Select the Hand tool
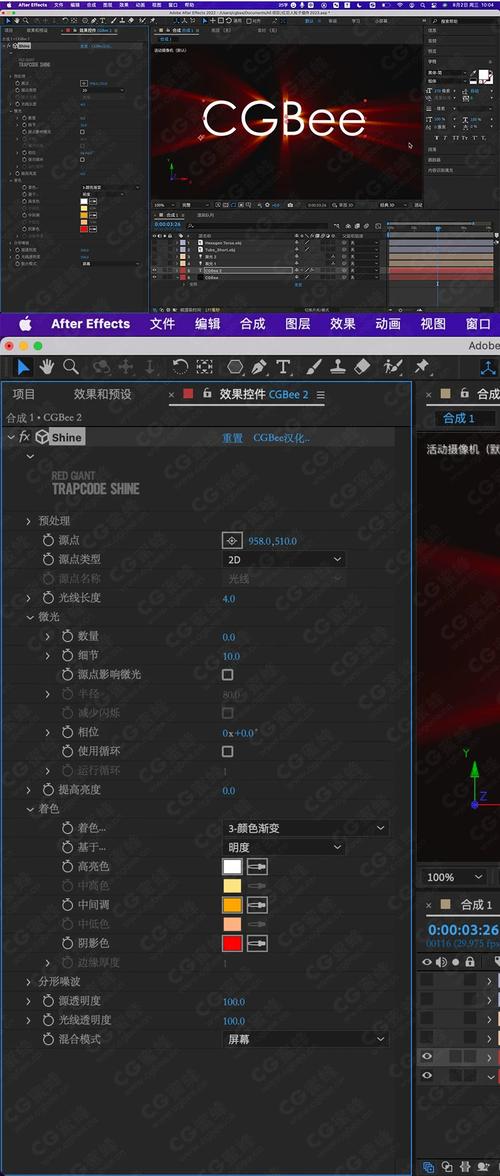Image resolution: width=500 pixels, height=1176 pixels. 47,366
